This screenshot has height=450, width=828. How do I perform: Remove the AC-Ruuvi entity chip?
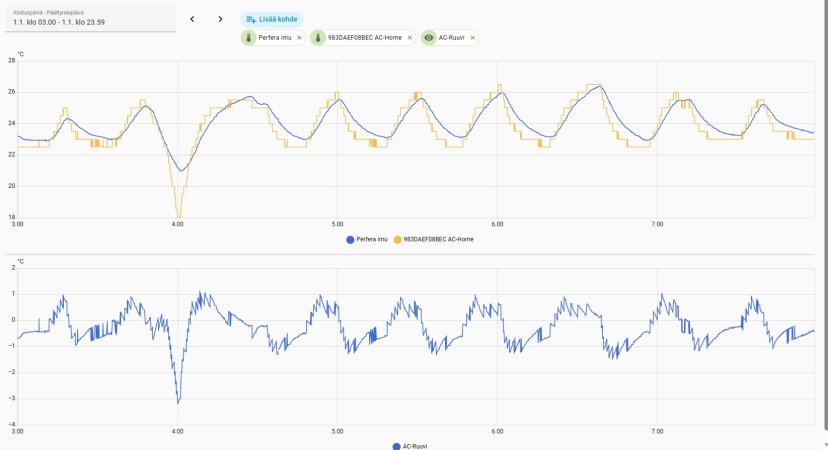(x=472, y=38)
